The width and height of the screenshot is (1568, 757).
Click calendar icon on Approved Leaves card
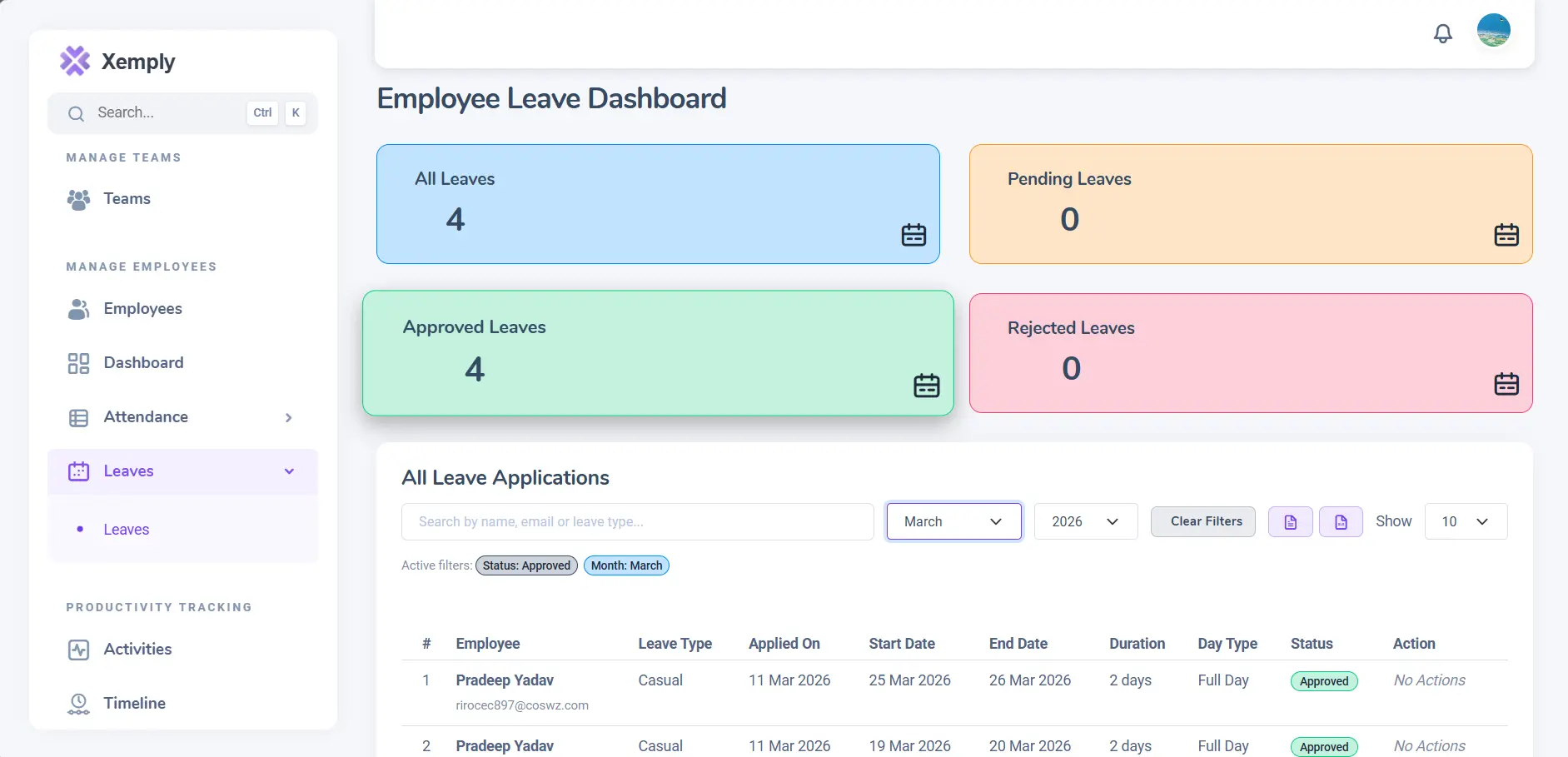[927, 386]
